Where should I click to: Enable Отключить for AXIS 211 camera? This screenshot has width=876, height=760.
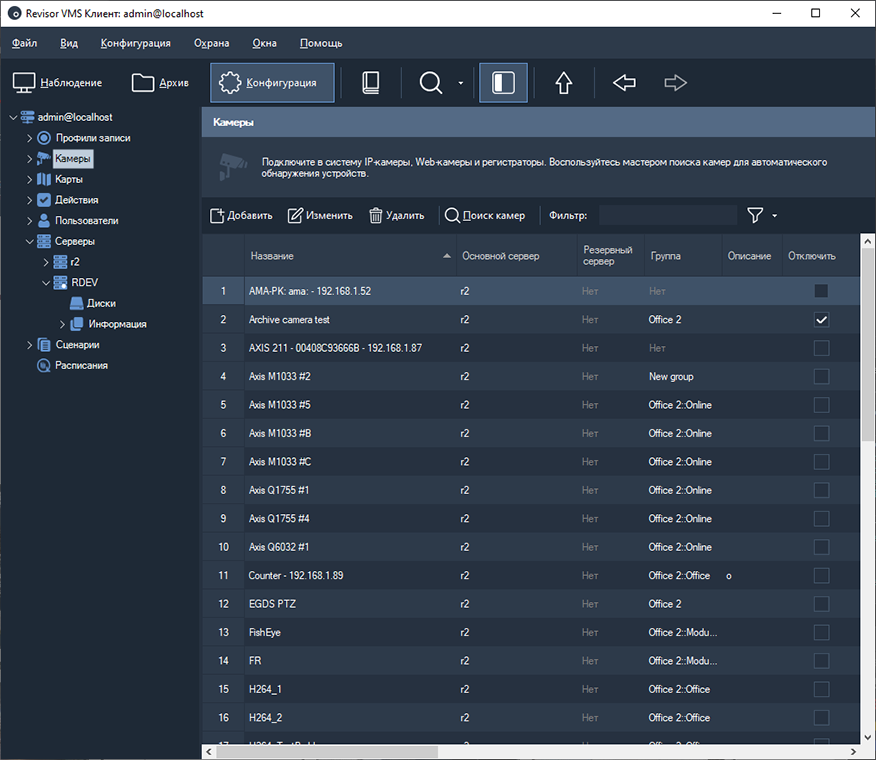[822, 348]
